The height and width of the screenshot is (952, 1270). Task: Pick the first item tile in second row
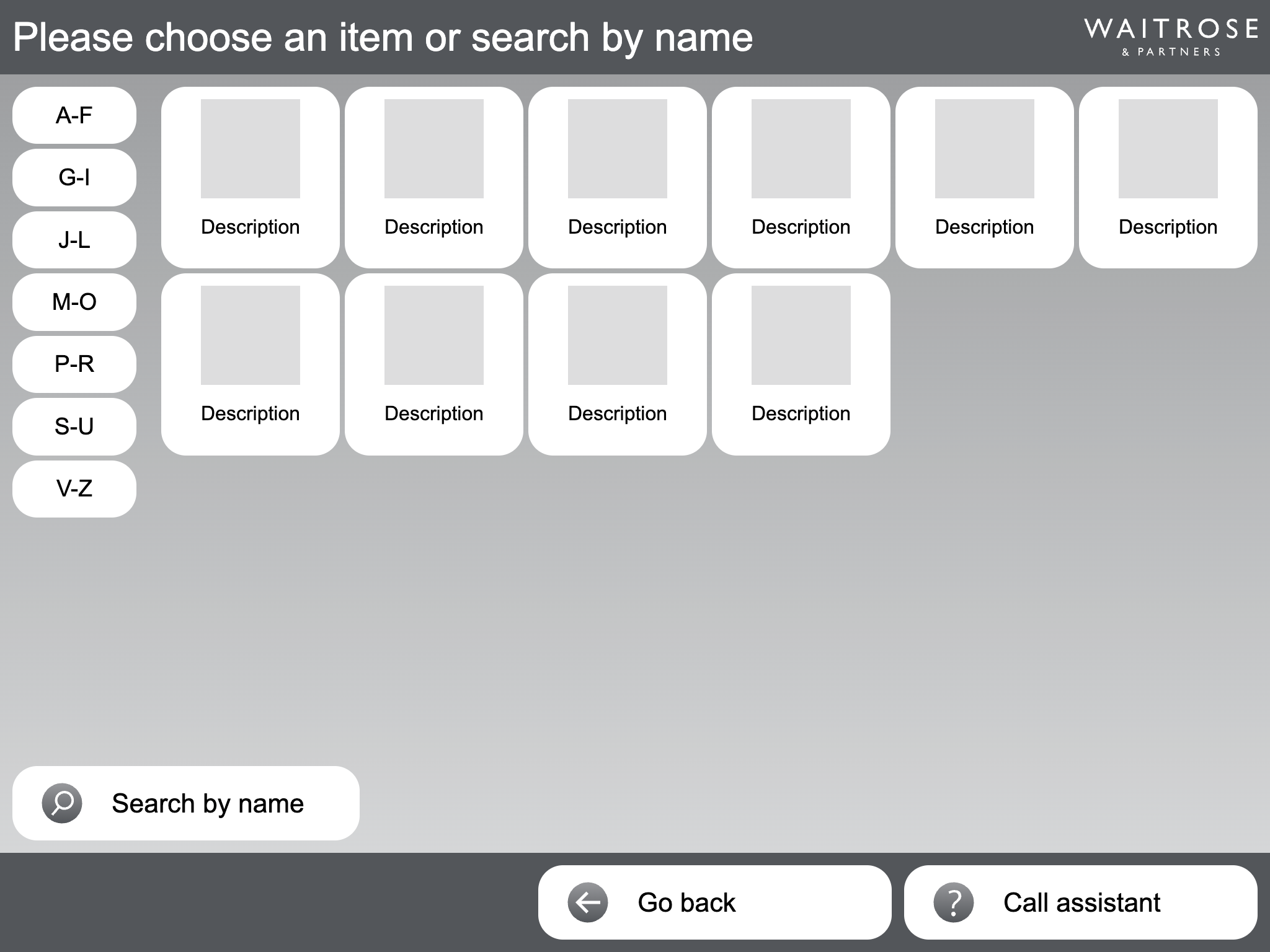click(251, 364)
